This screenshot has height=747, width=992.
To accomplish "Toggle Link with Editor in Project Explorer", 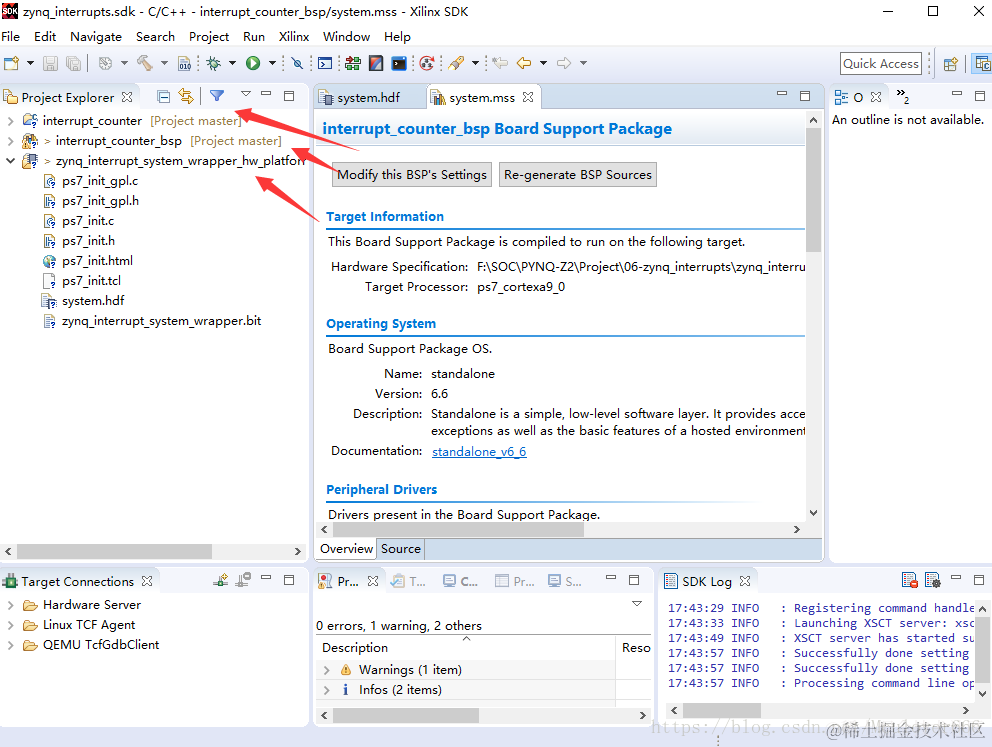I will pos(185,96).
